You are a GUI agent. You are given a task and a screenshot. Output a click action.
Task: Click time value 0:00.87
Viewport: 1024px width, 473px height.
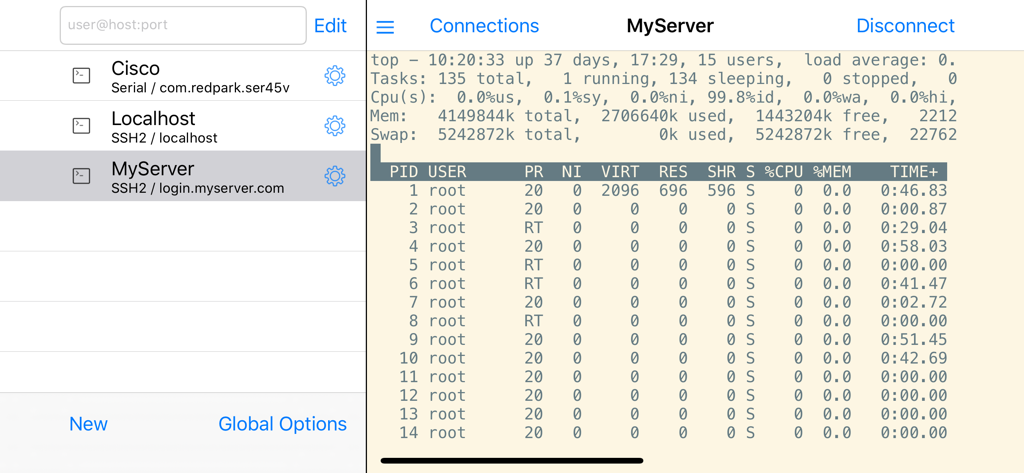(x=914, y=209)
